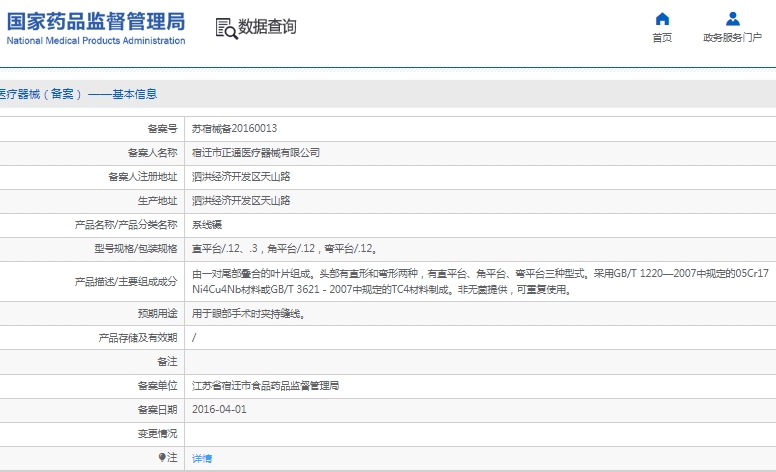Click the 用于眼部手术时夹持缝线 value
The height and width of the screenshot is (472, 776).
[x=248, y=314]
